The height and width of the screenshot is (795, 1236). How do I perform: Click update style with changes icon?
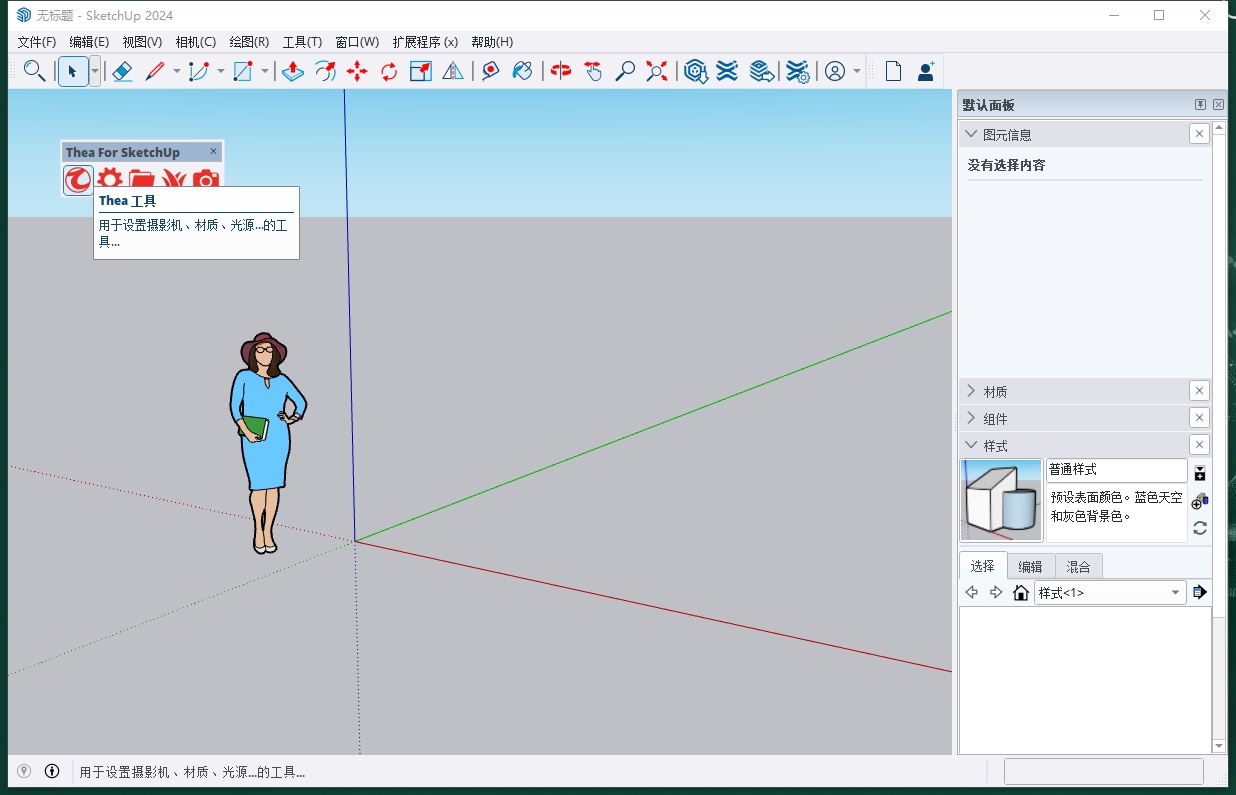[x=1200, y=528]
